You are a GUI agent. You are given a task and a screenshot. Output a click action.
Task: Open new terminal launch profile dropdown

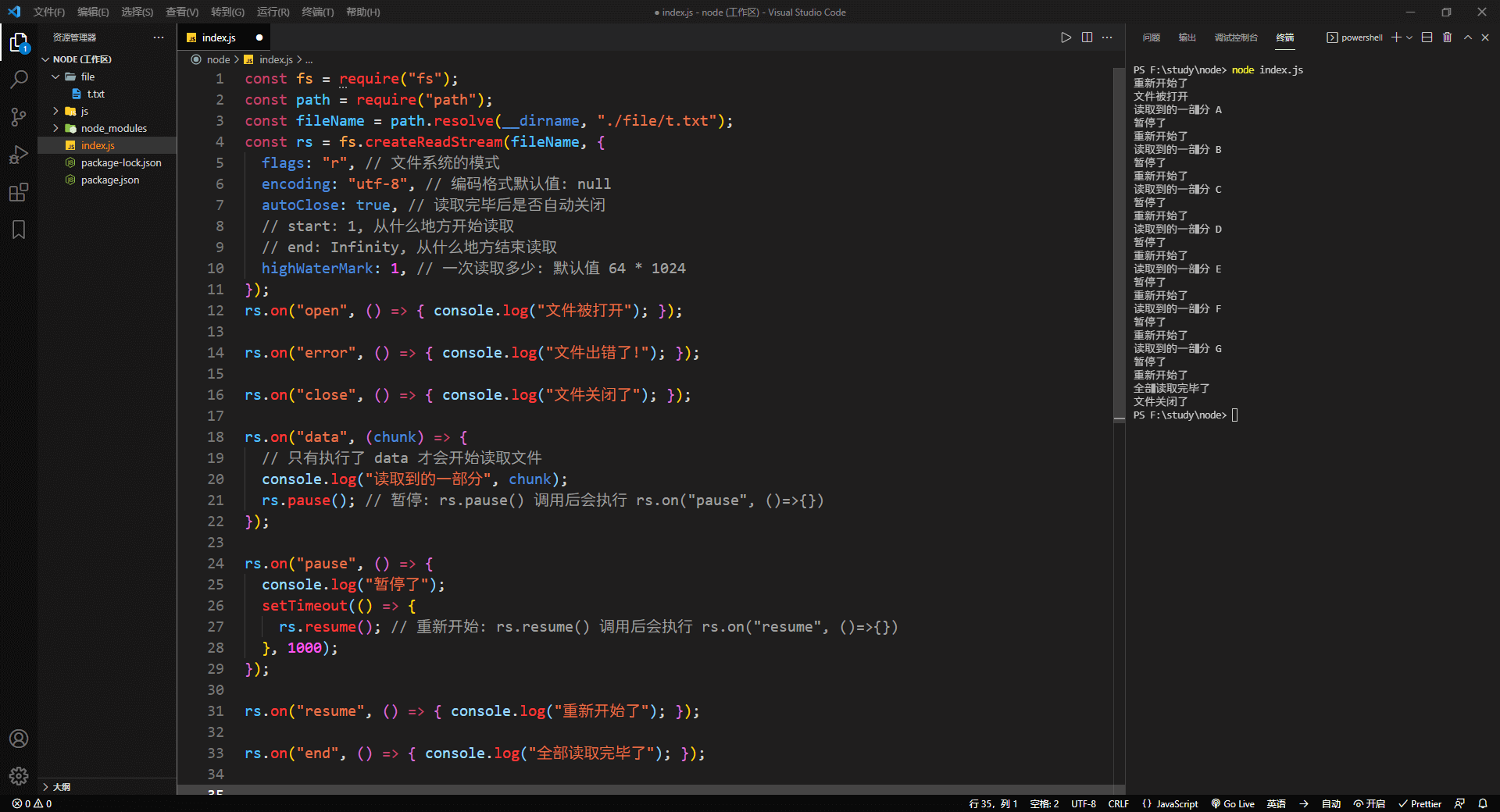[x=1410, y=37]
